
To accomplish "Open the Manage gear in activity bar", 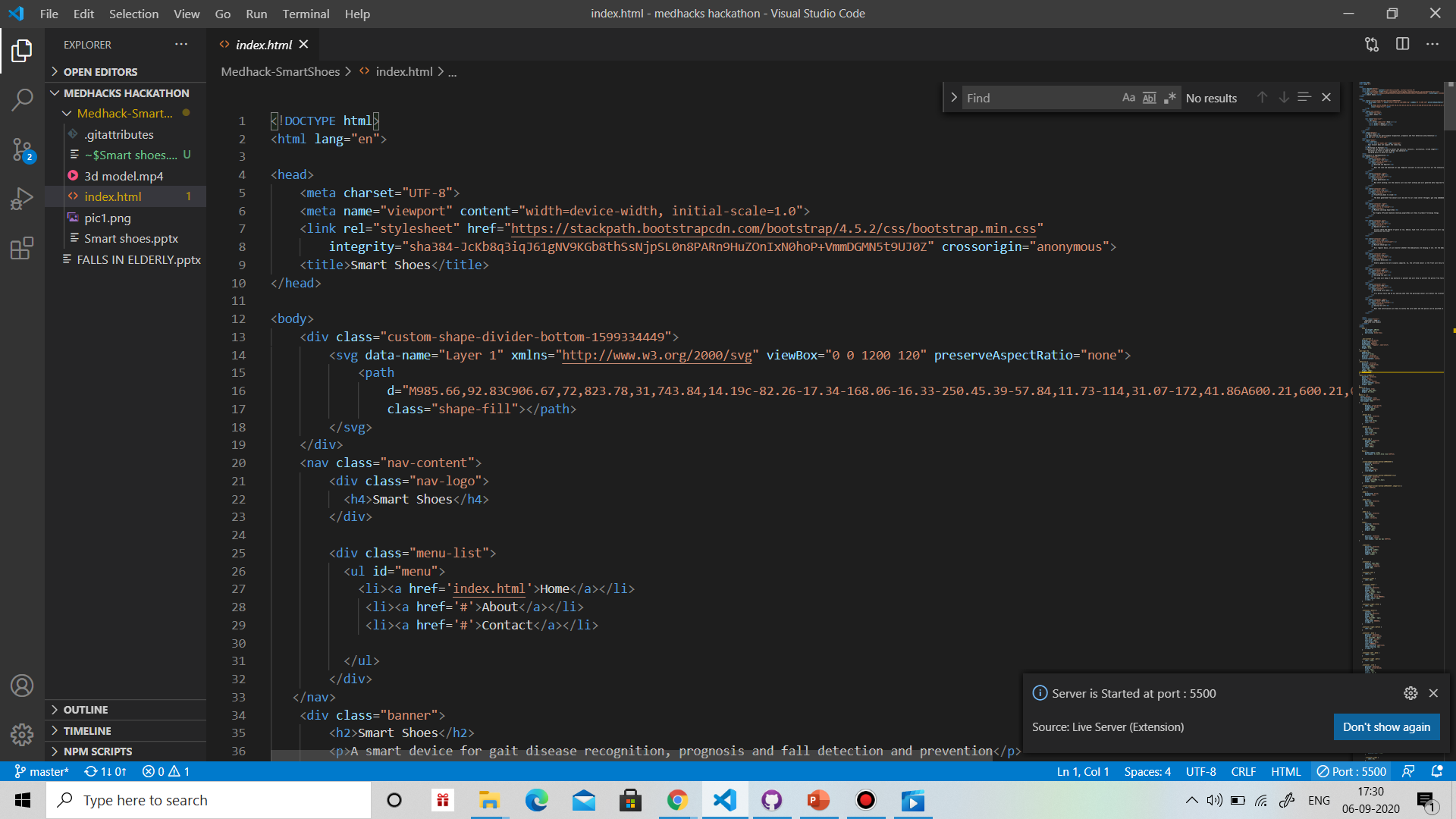I will pyautogui.click(x=22, y=734).
